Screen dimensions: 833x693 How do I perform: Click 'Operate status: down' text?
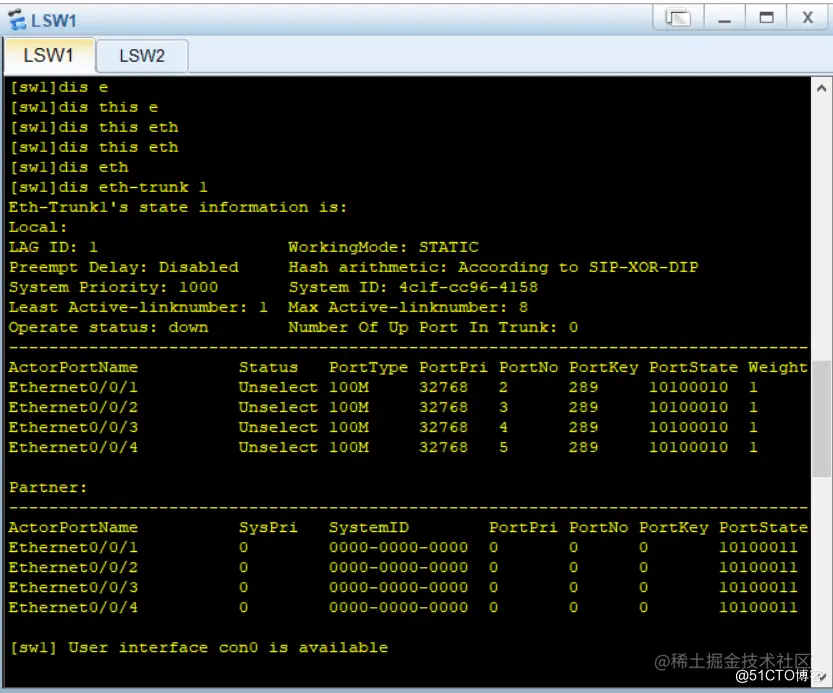pyautogui.click(x=108, y=327)
